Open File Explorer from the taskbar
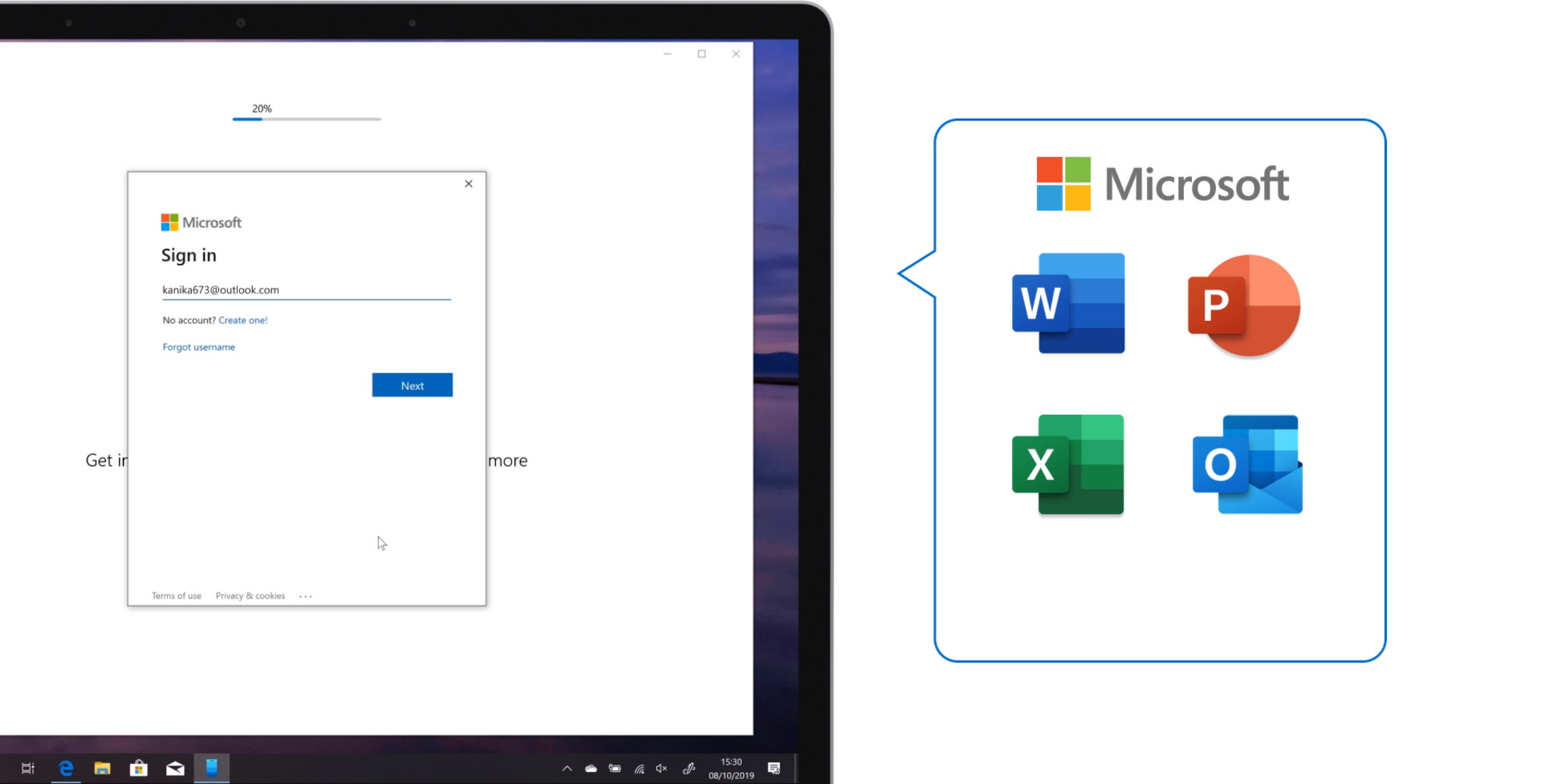The image size is (1541, 784). click(x=102, y=768)
